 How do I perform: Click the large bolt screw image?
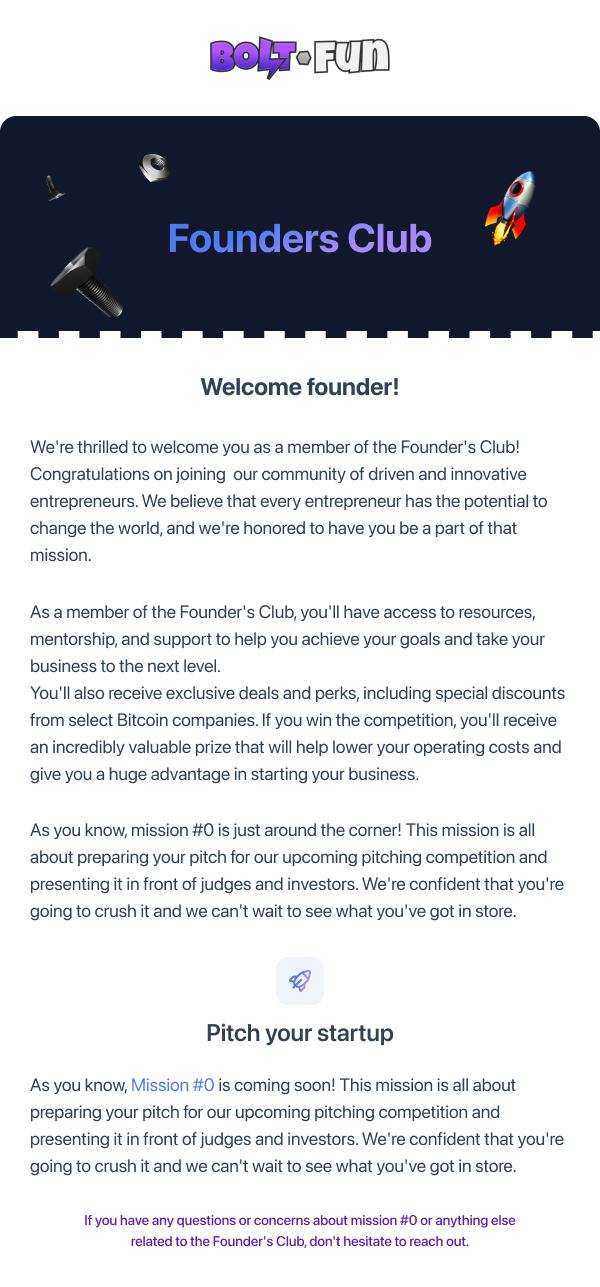point(87,283)
